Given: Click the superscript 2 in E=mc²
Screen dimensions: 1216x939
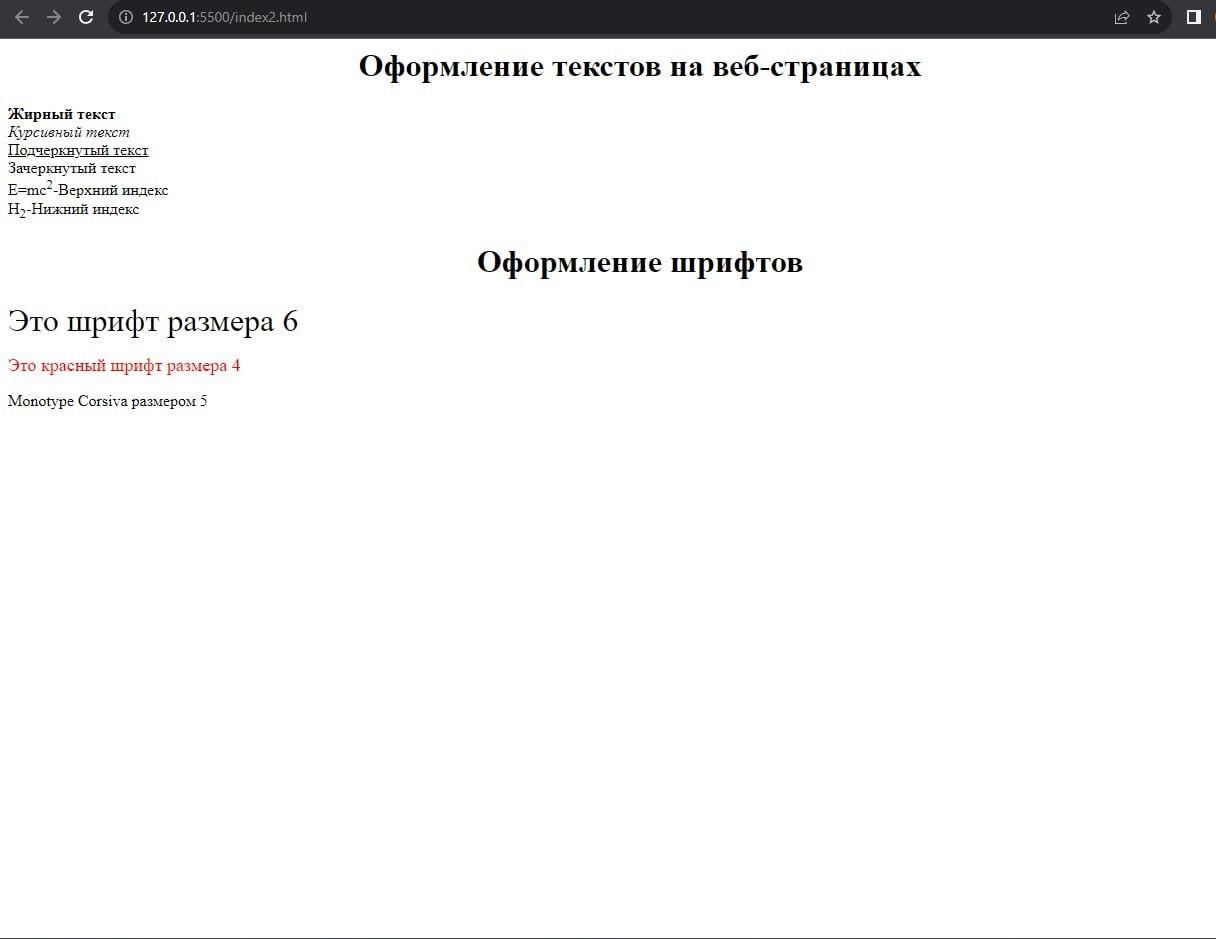Looking at the screenshot, I should click(50, 185).
